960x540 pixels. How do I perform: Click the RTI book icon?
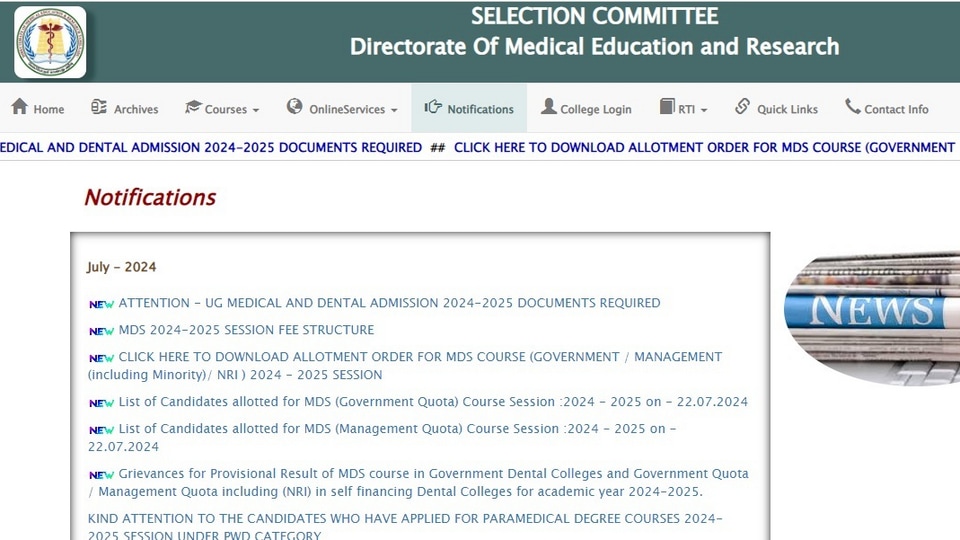(667, 107)
